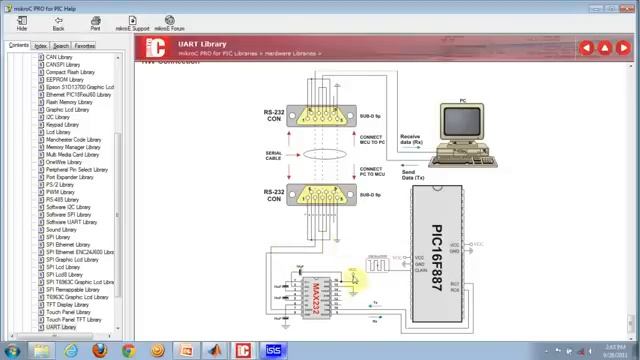This screenshot has width=640, height=360.
Task: Go to previous help topic arrow
Action: (587, 48)
